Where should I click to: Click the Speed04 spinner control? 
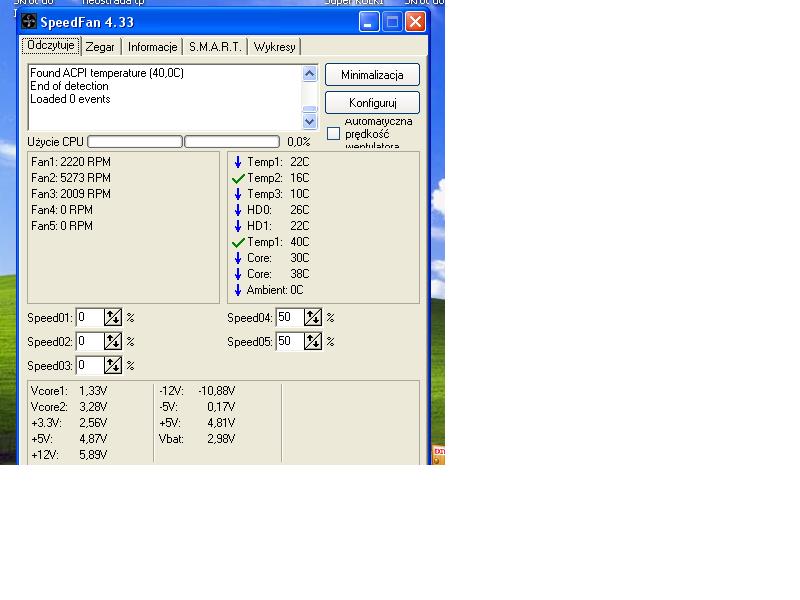tap(313, 317)
